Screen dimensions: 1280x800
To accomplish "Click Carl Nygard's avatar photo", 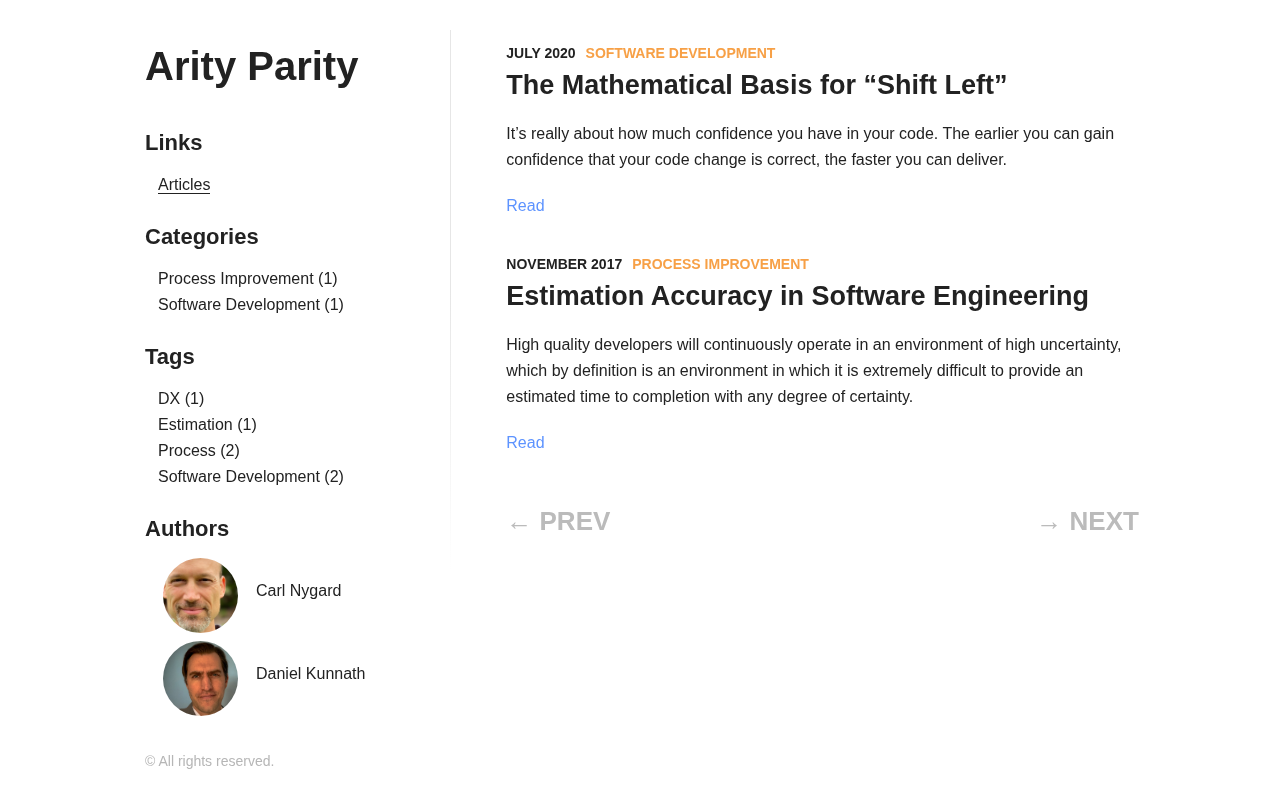I will 200,595.
